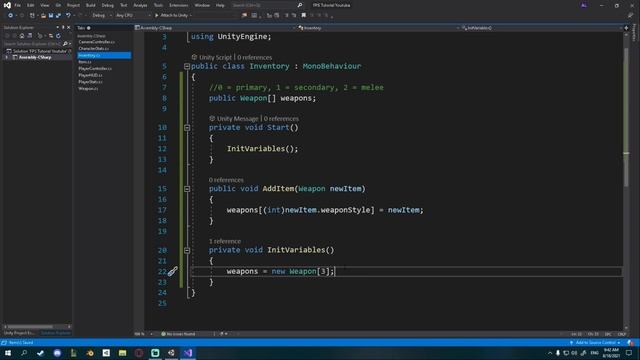Open the File menu
The width and height of the screenshot is (640, 360).
pyautogui.click(x=18, y=5)
